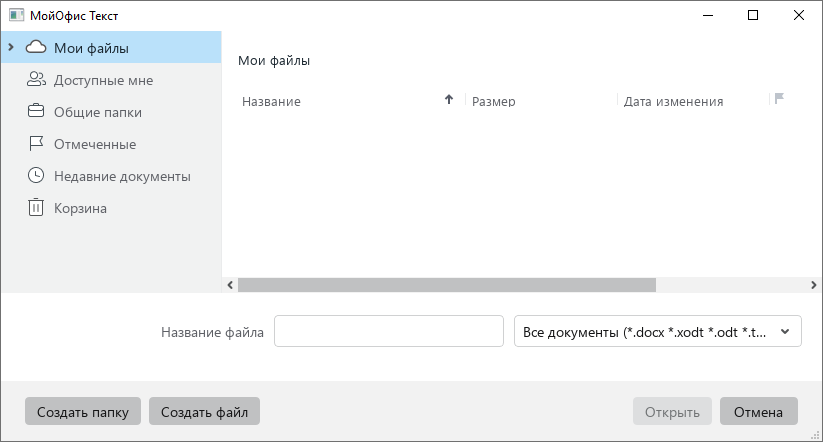Image resolution: width=823 pixels, height=442 pixels.
Task: Open the file type filter dropdown
Action: tap(658, 331)
